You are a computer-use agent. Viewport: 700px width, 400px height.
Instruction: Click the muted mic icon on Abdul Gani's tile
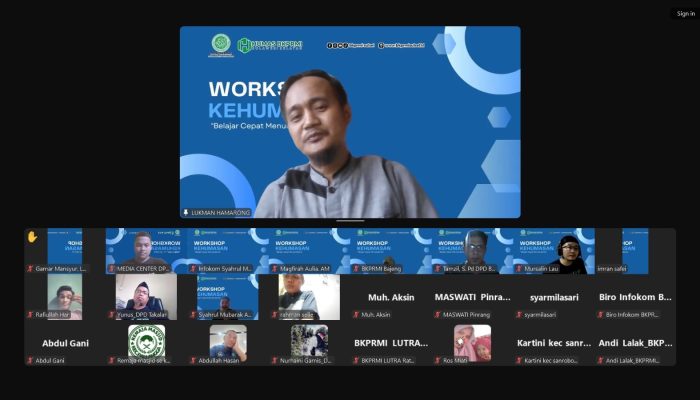[x=30, y=360]
